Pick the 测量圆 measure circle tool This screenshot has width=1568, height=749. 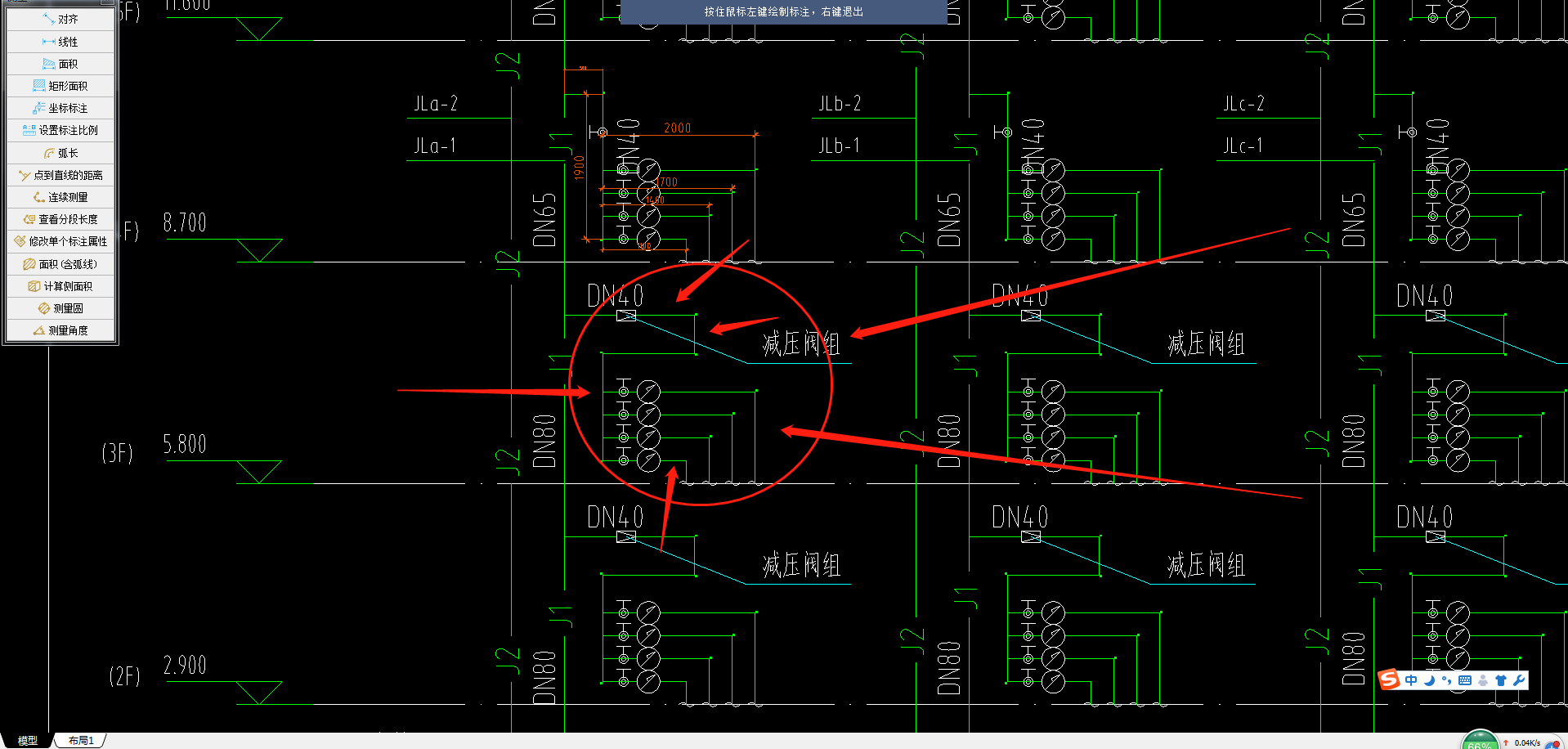pyautogui.click(x=60, y=308)
